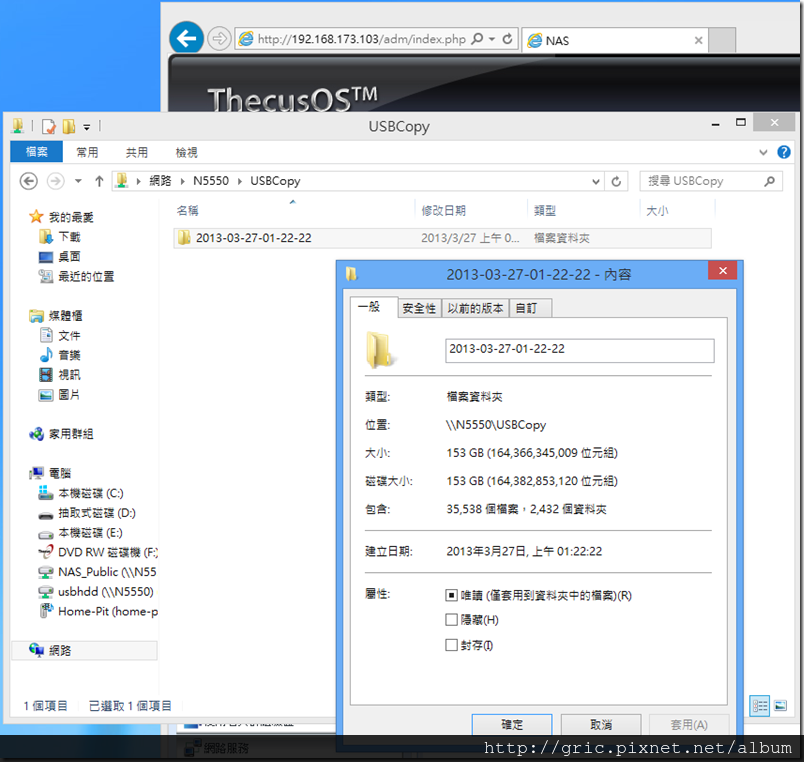Go up one folder level arrow

[x=99, y=181]
